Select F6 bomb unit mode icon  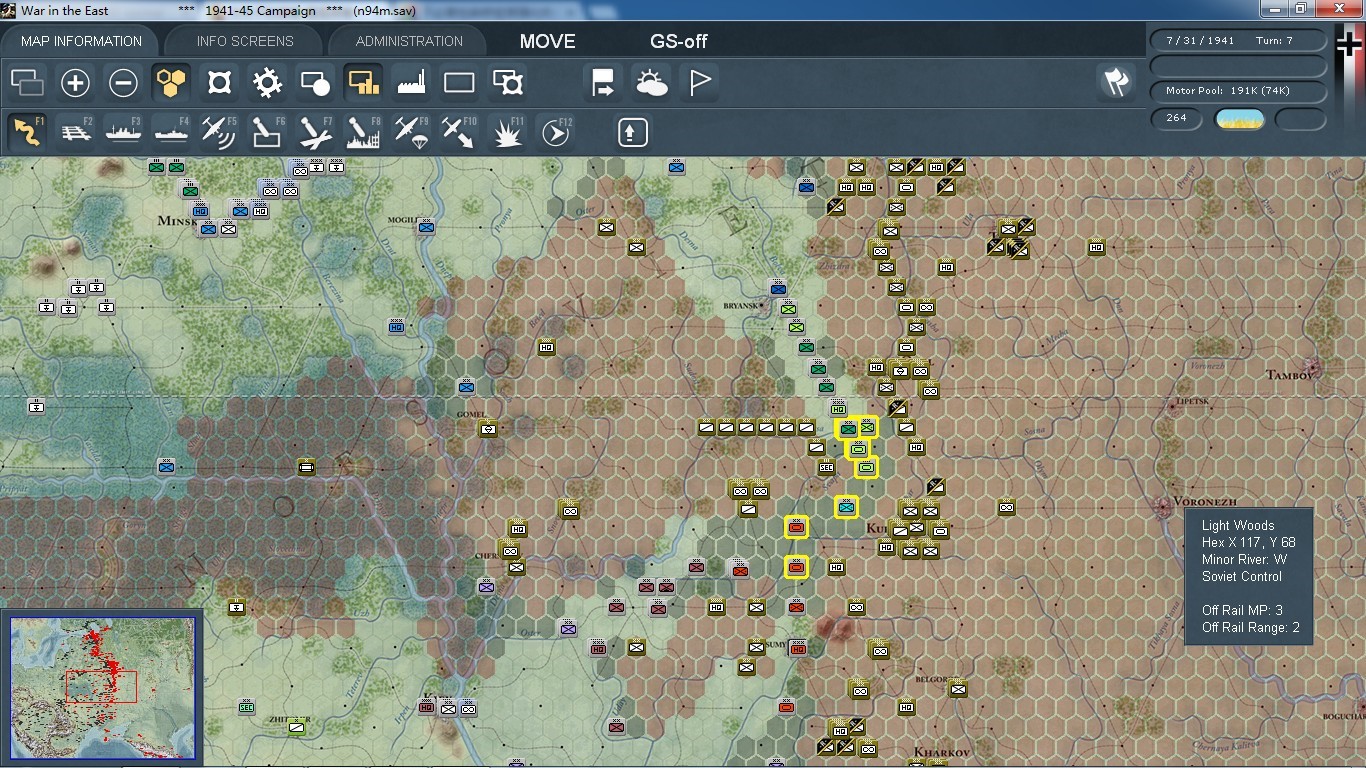[267, 132]
